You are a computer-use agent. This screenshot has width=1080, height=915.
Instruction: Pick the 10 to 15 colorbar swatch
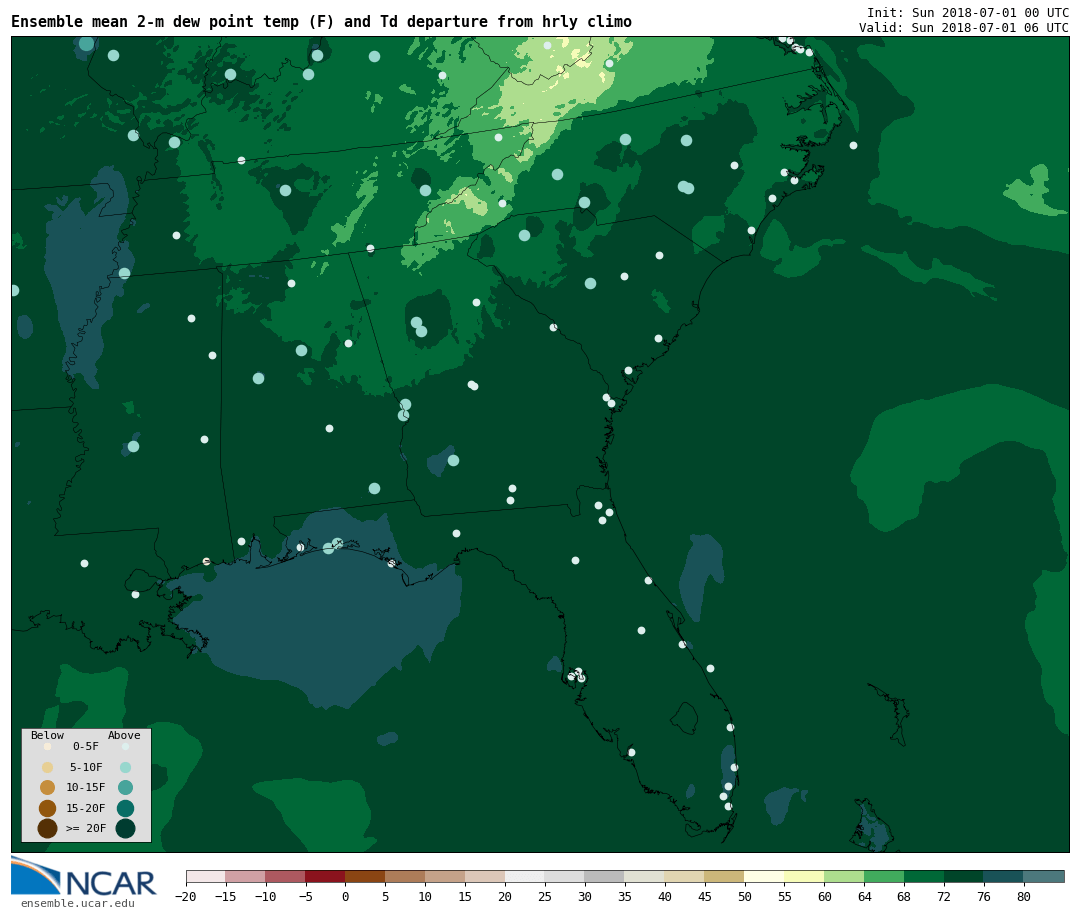(445, 876)
